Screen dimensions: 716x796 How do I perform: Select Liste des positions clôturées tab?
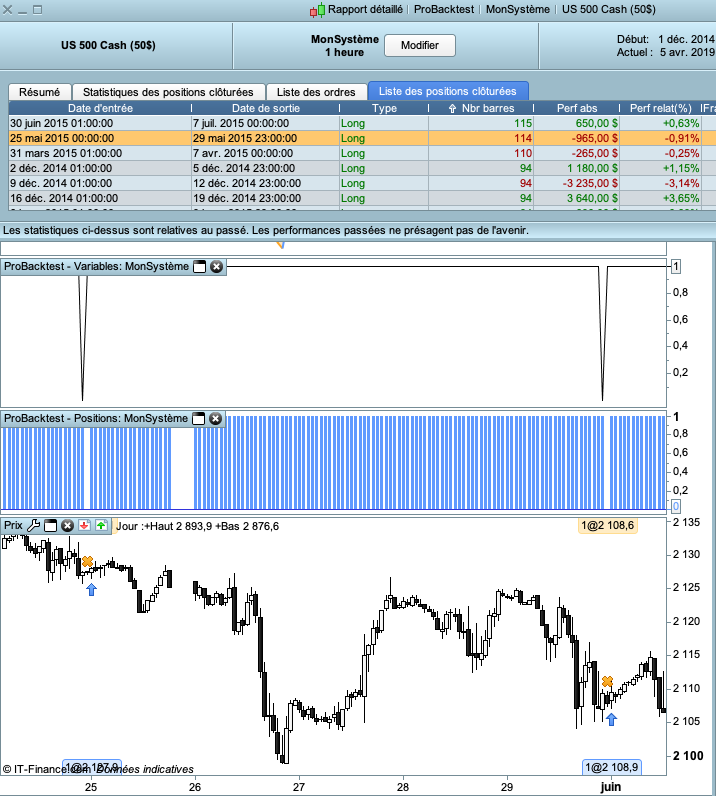click(x=447, y=91)
